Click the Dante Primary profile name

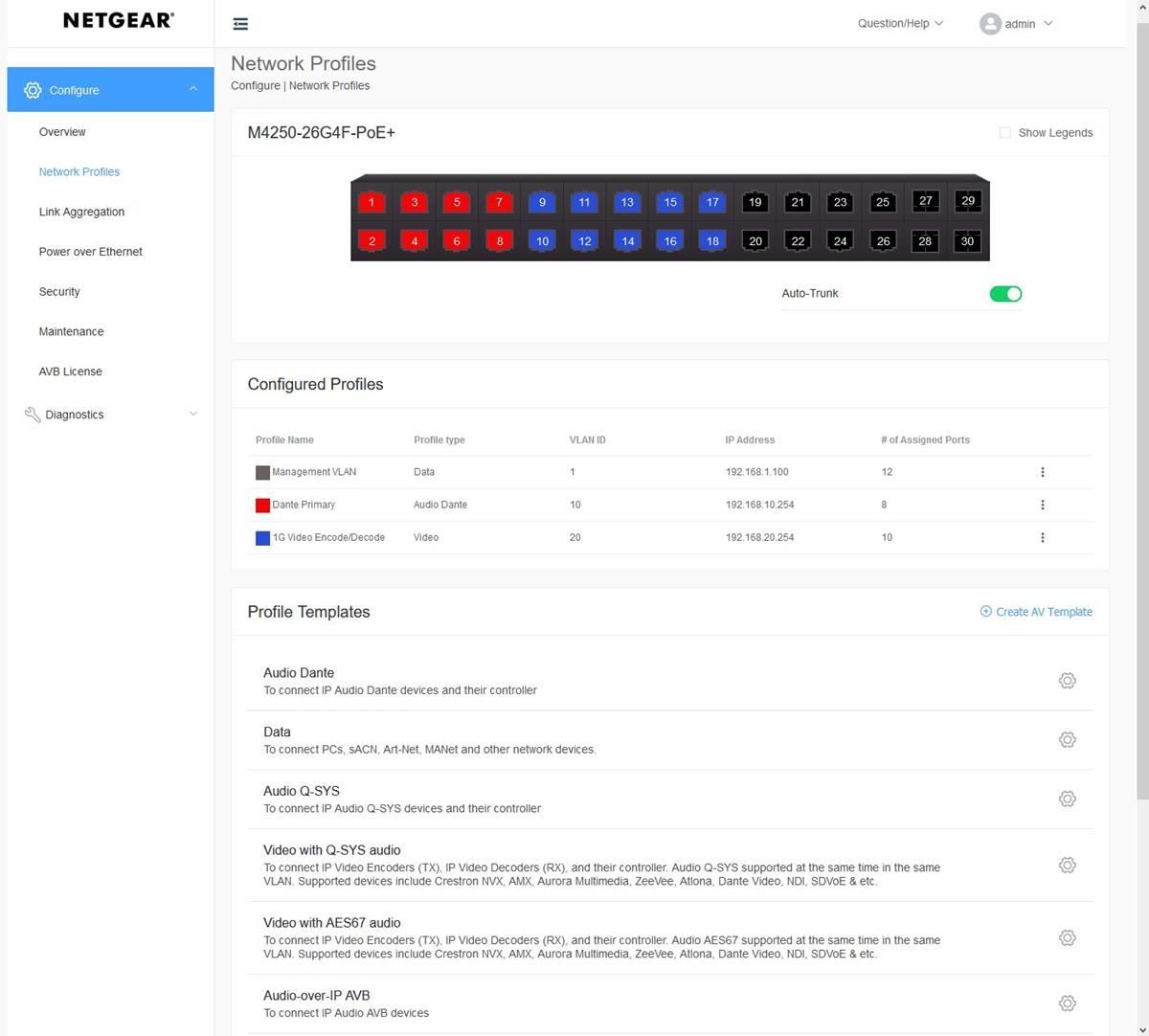point(304,505)
